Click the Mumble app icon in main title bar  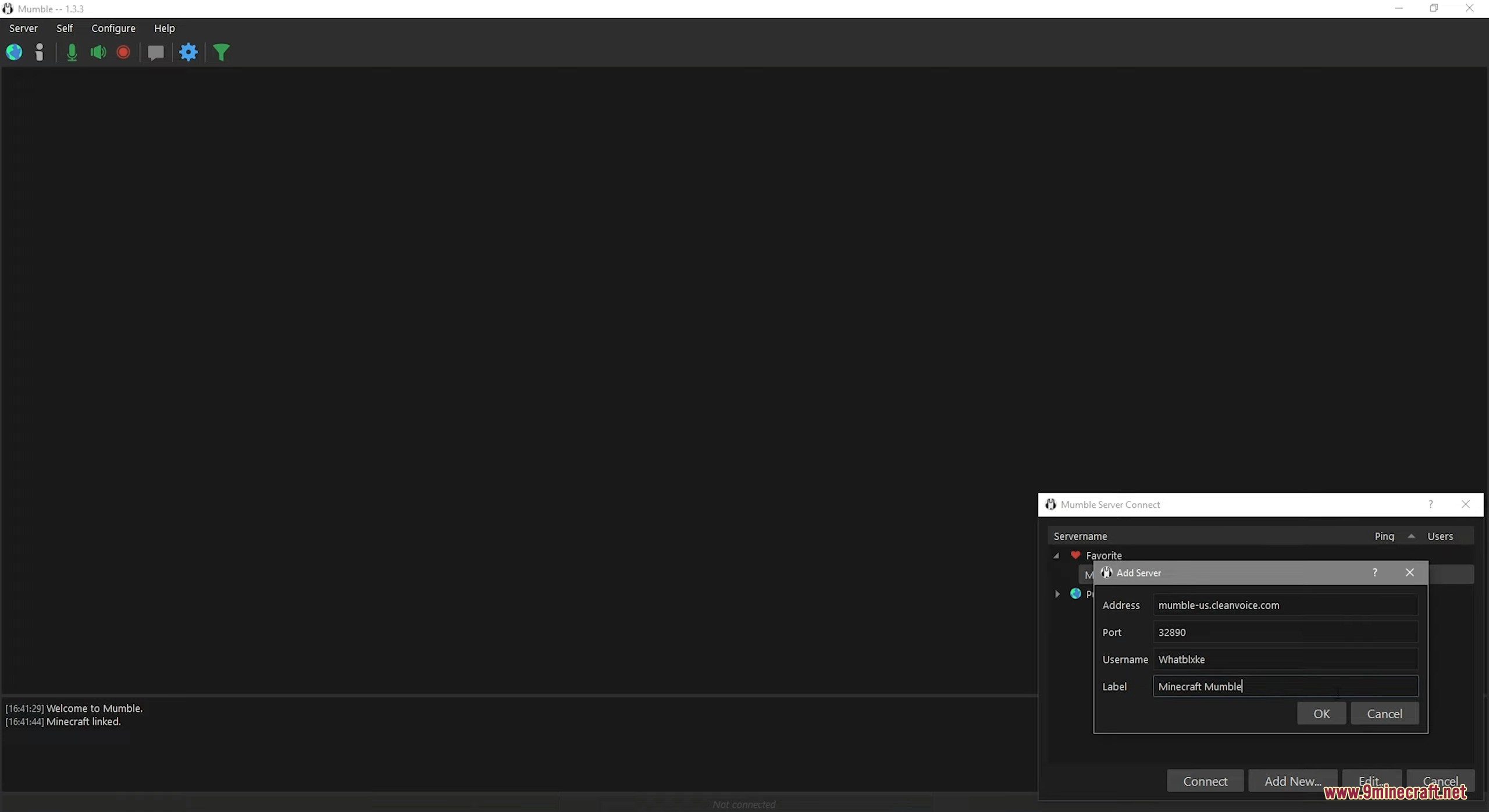tap(8, 9)
